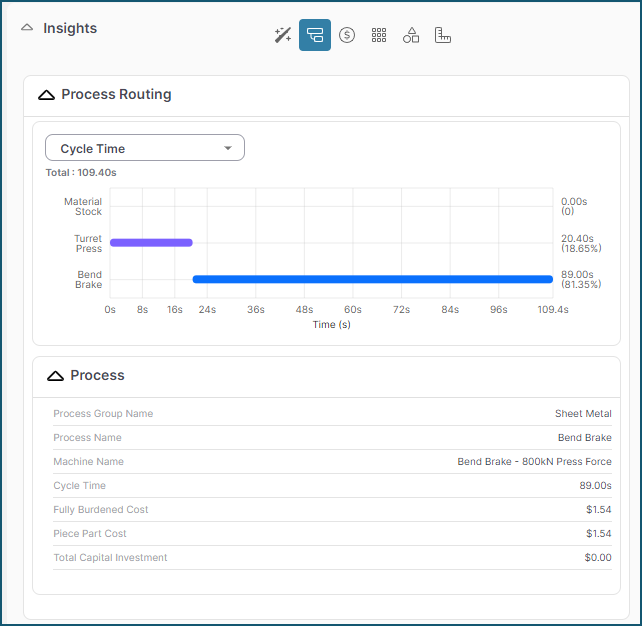Click the blue Bend Brake bar
Image resolution: width=642 pixels, height=626 pixels.
point(372,279)
